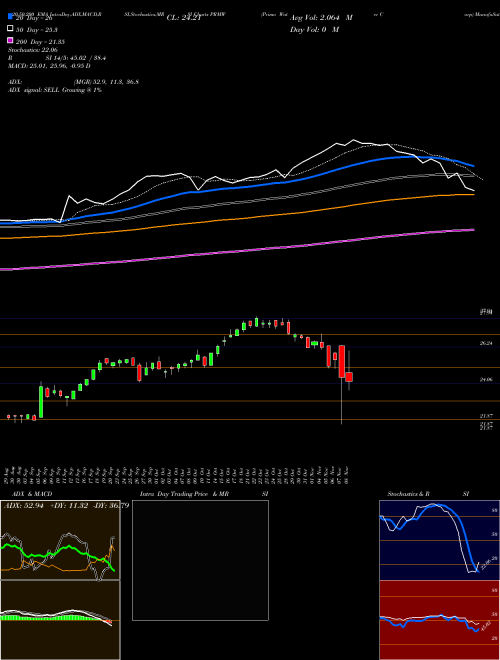Click the 24.06 price axis label
This screenshot has width=500, height=660.
coord(486,380)
